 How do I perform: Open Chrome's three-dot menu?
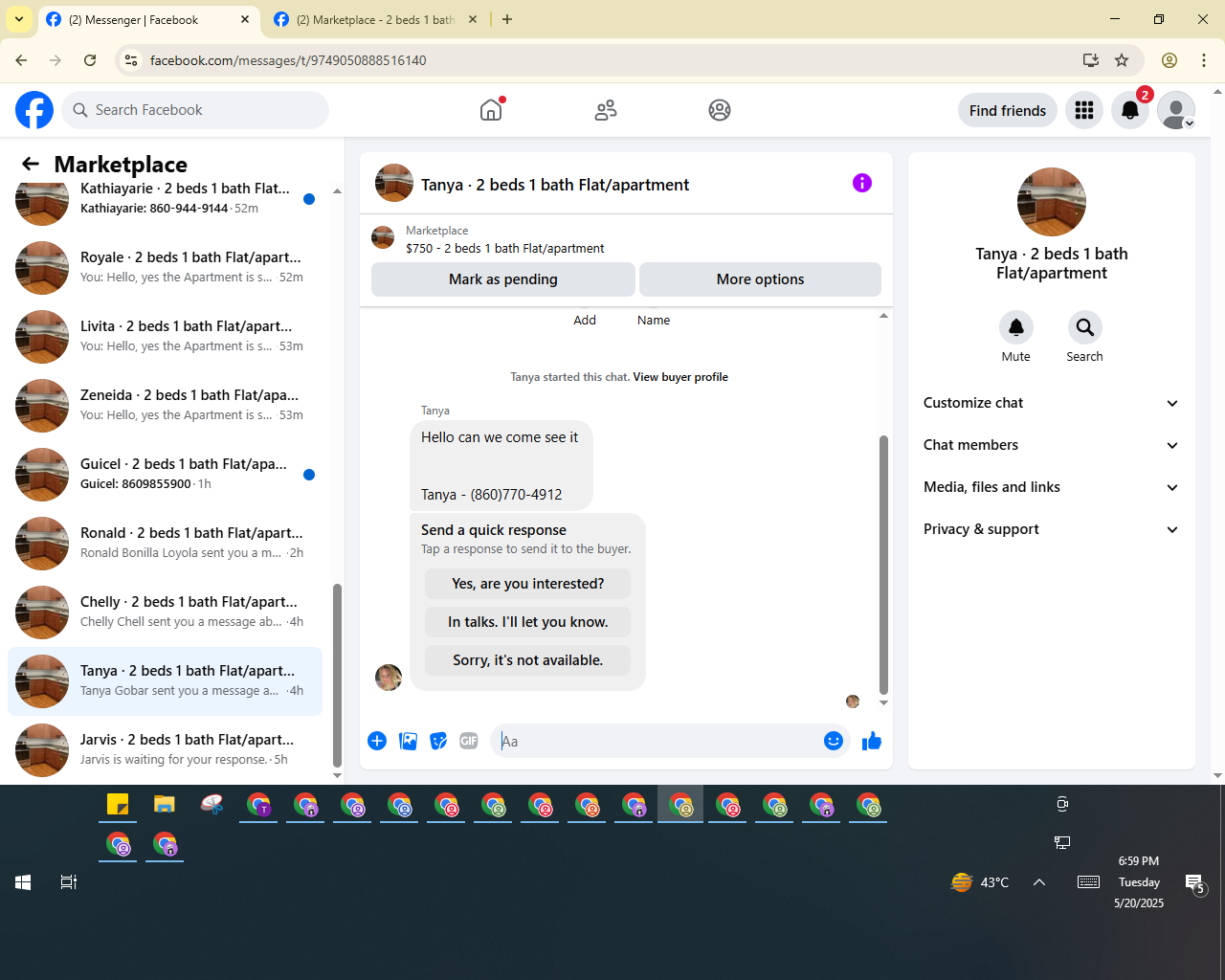(1204, 60)
